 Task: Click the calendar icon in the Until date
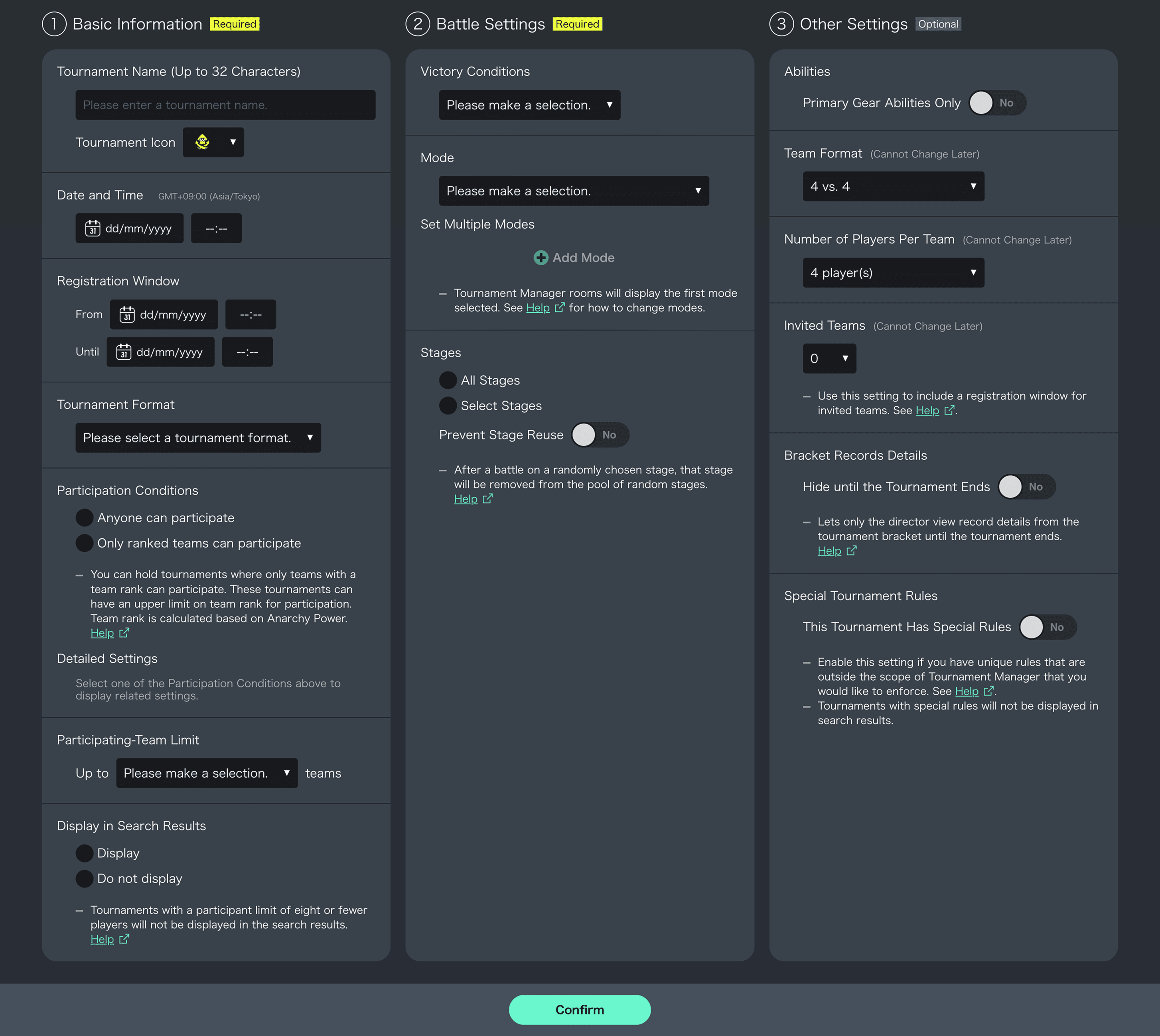coord(124,353)
